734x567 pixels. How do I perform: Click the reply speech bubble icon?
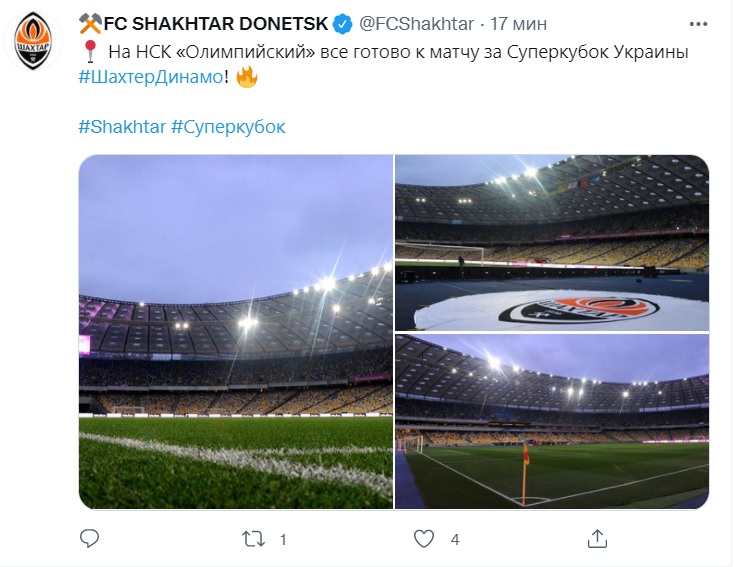[89, 539]
